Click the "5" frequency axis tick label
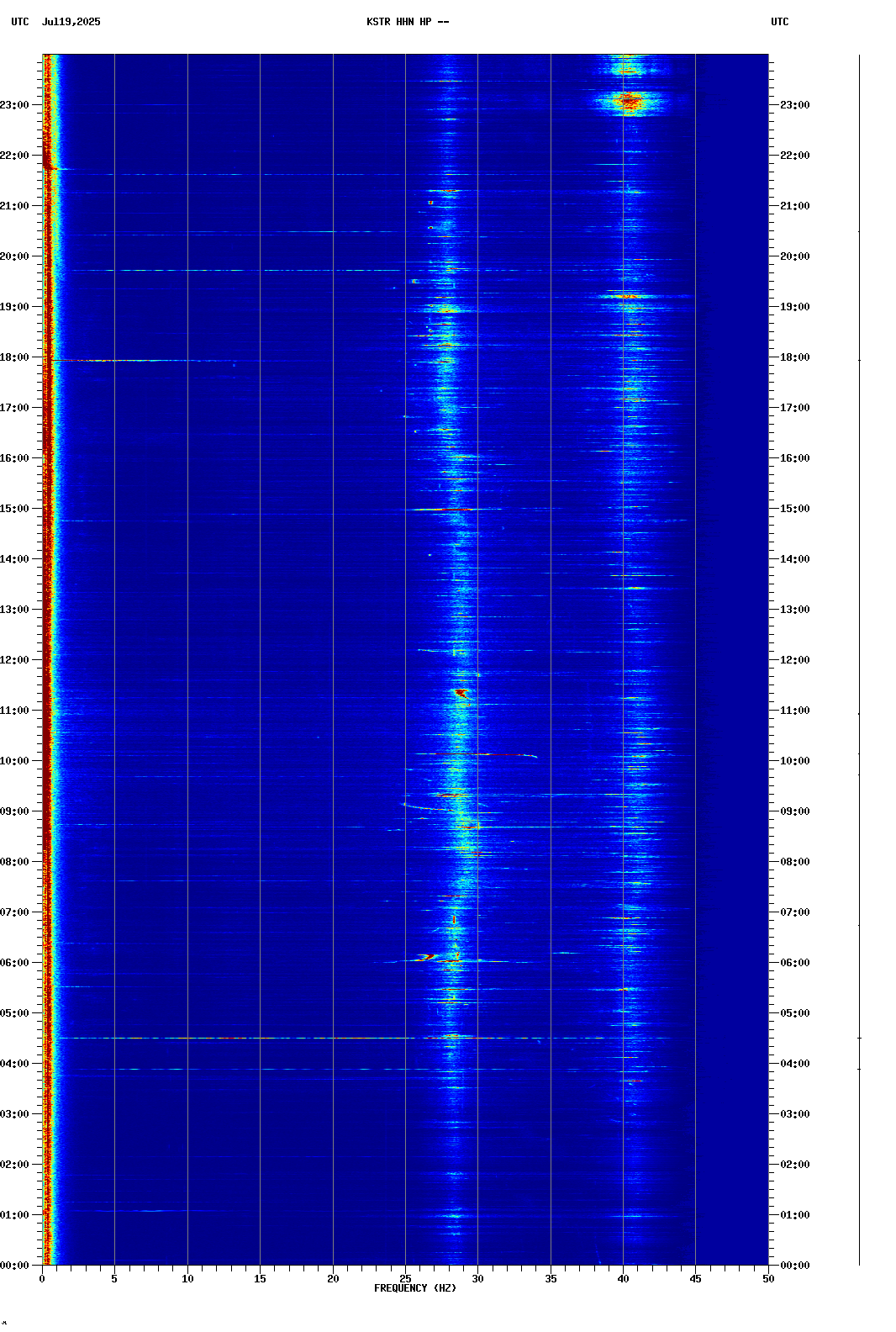The height and width of the screenshot is (1332, 896). coord(114,1279)
